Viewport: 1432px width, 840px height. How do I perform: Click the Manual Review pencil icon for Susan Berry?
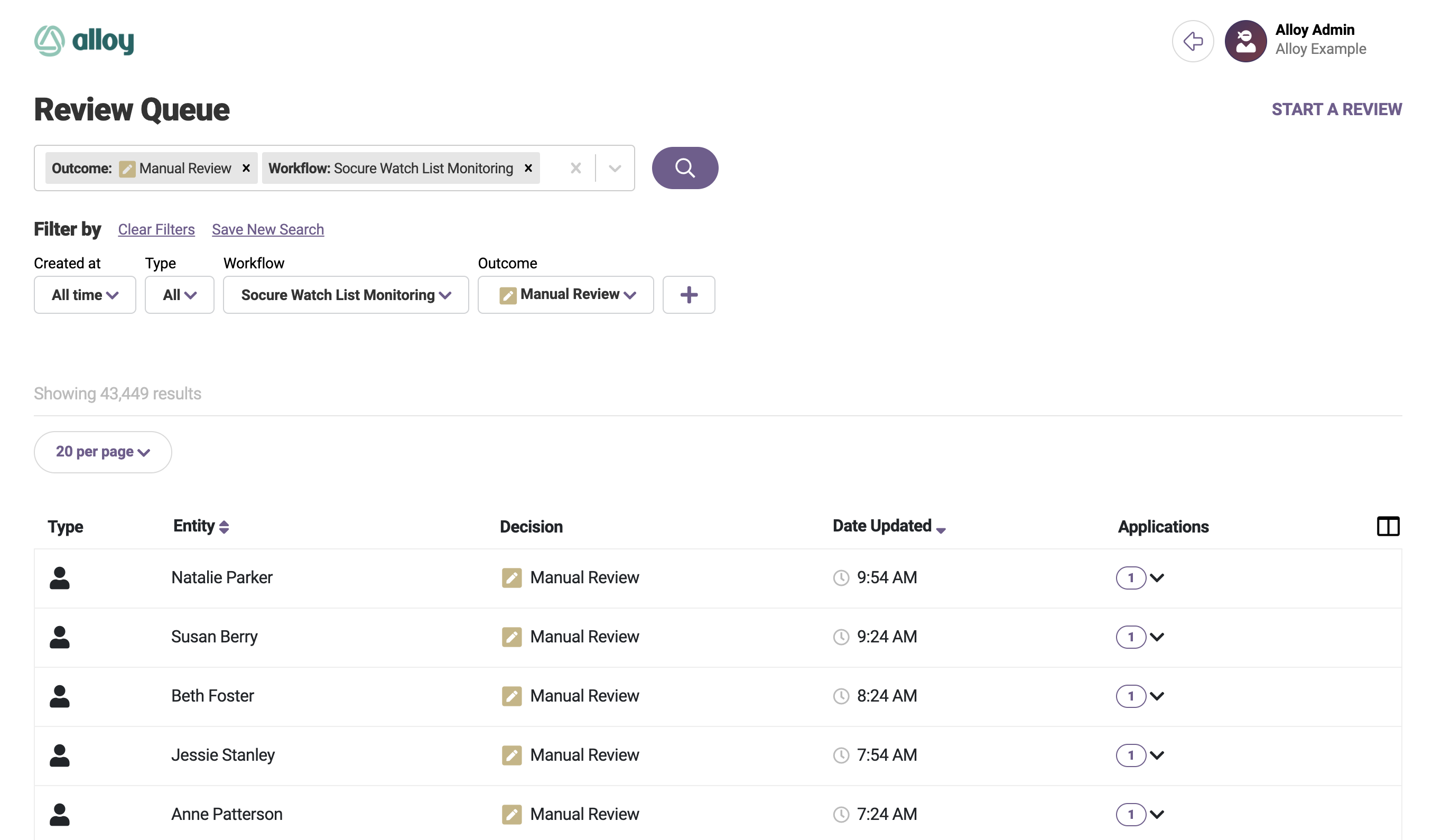tap(512, 637)
